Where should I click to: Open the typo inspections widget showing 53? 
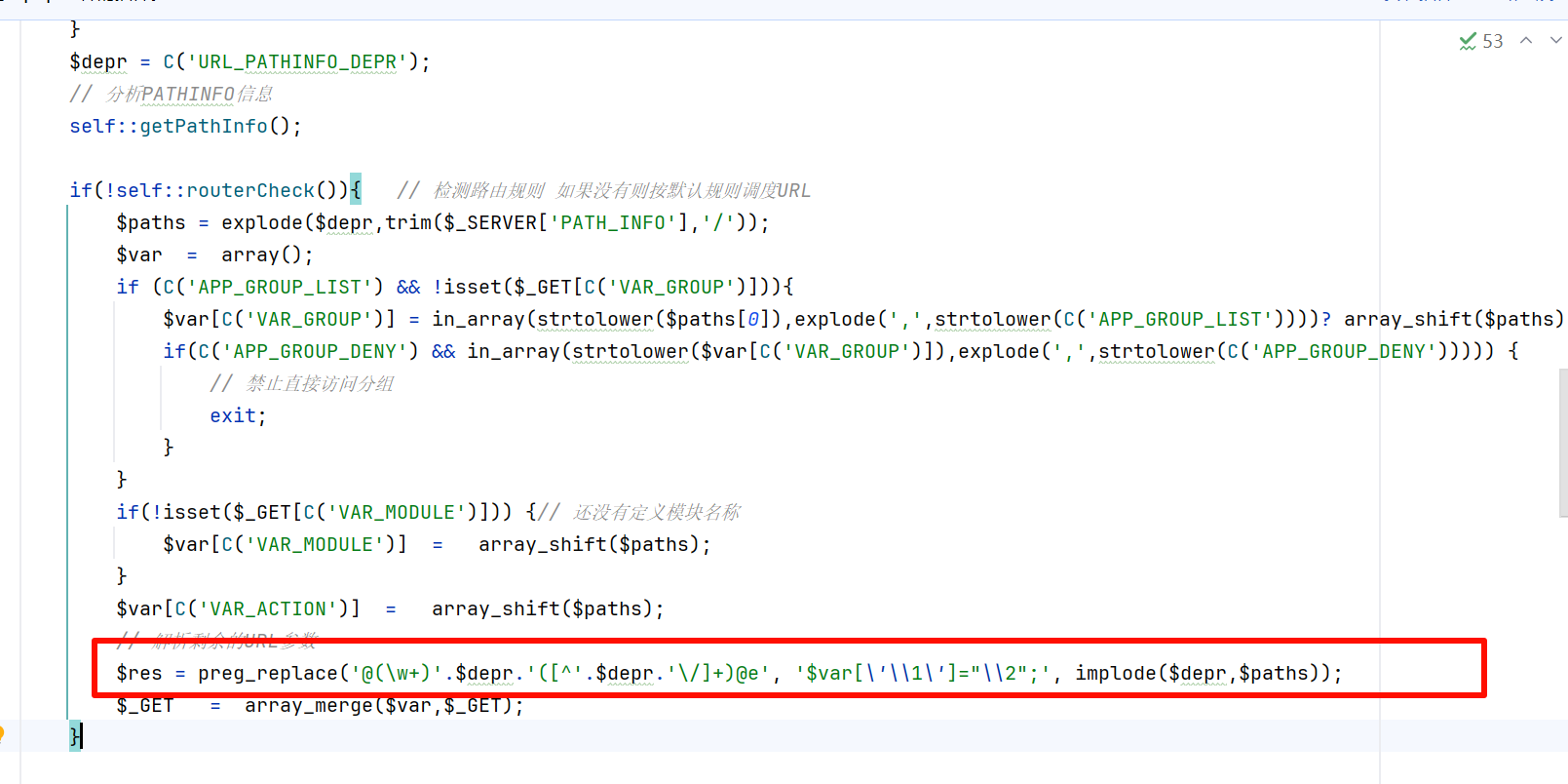click(1481, 41)
